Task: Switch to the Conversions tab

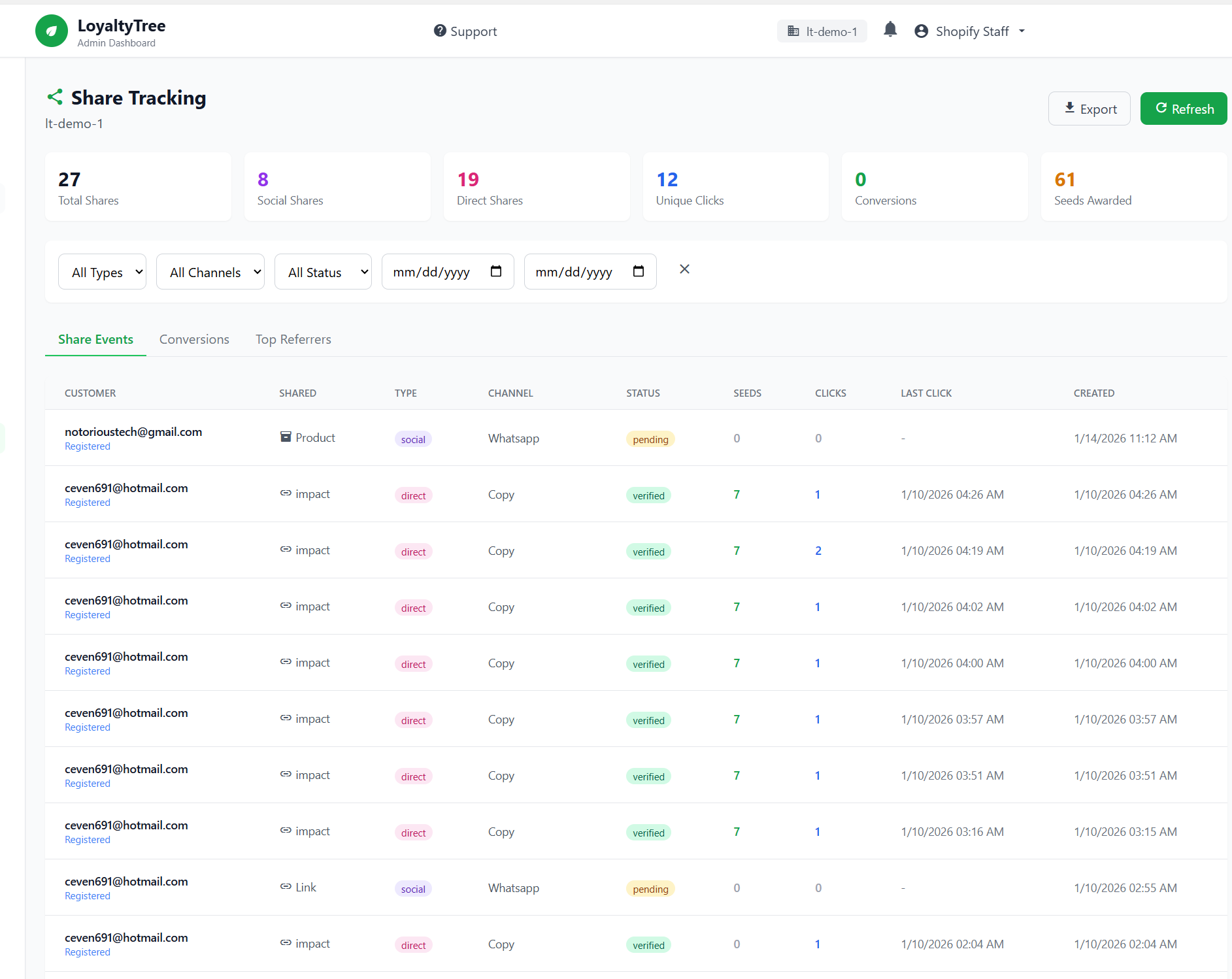Action: click(x=194, y=339)
